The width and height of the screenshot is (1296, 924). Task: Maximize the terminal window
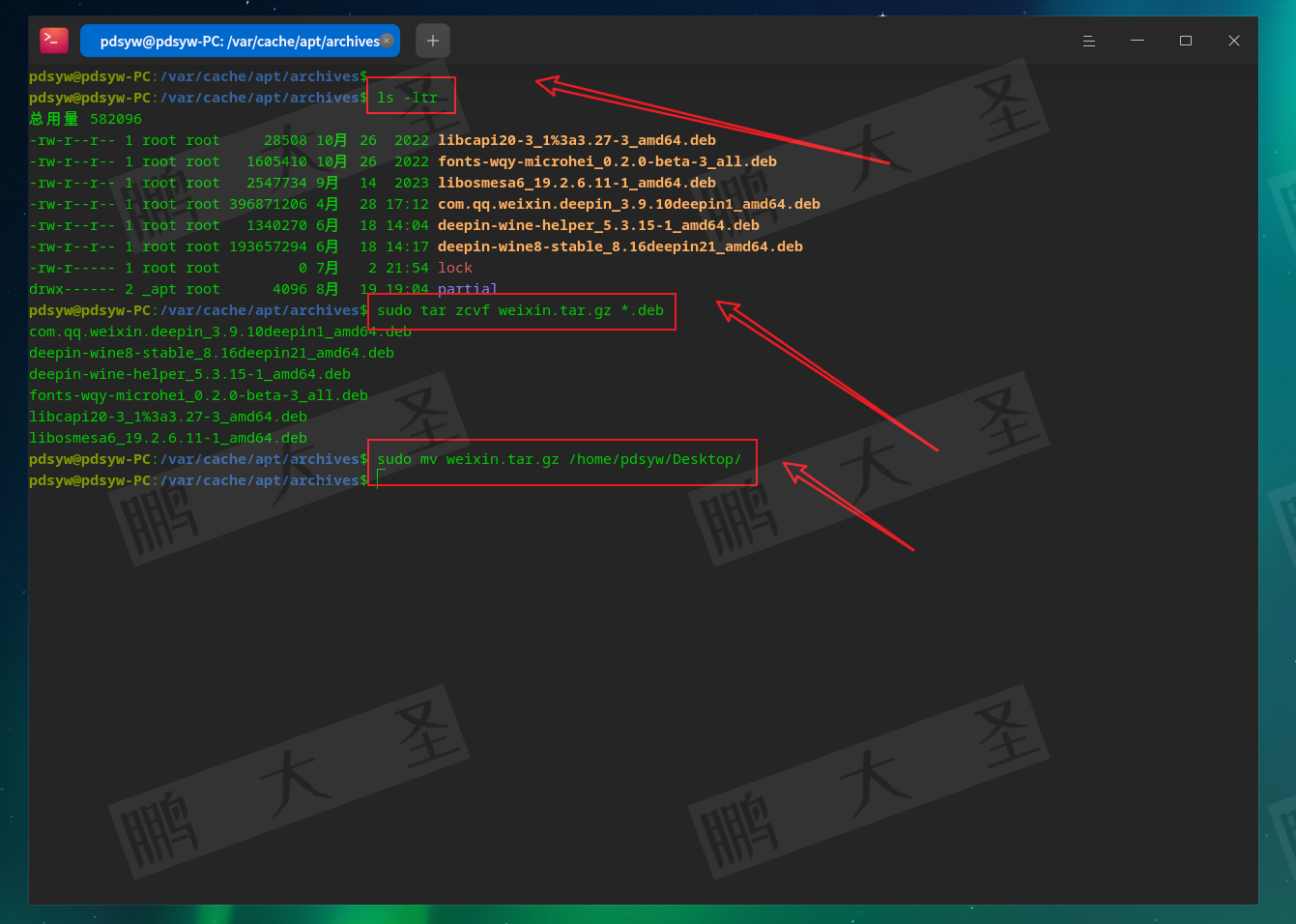(x=1186, y=41)
